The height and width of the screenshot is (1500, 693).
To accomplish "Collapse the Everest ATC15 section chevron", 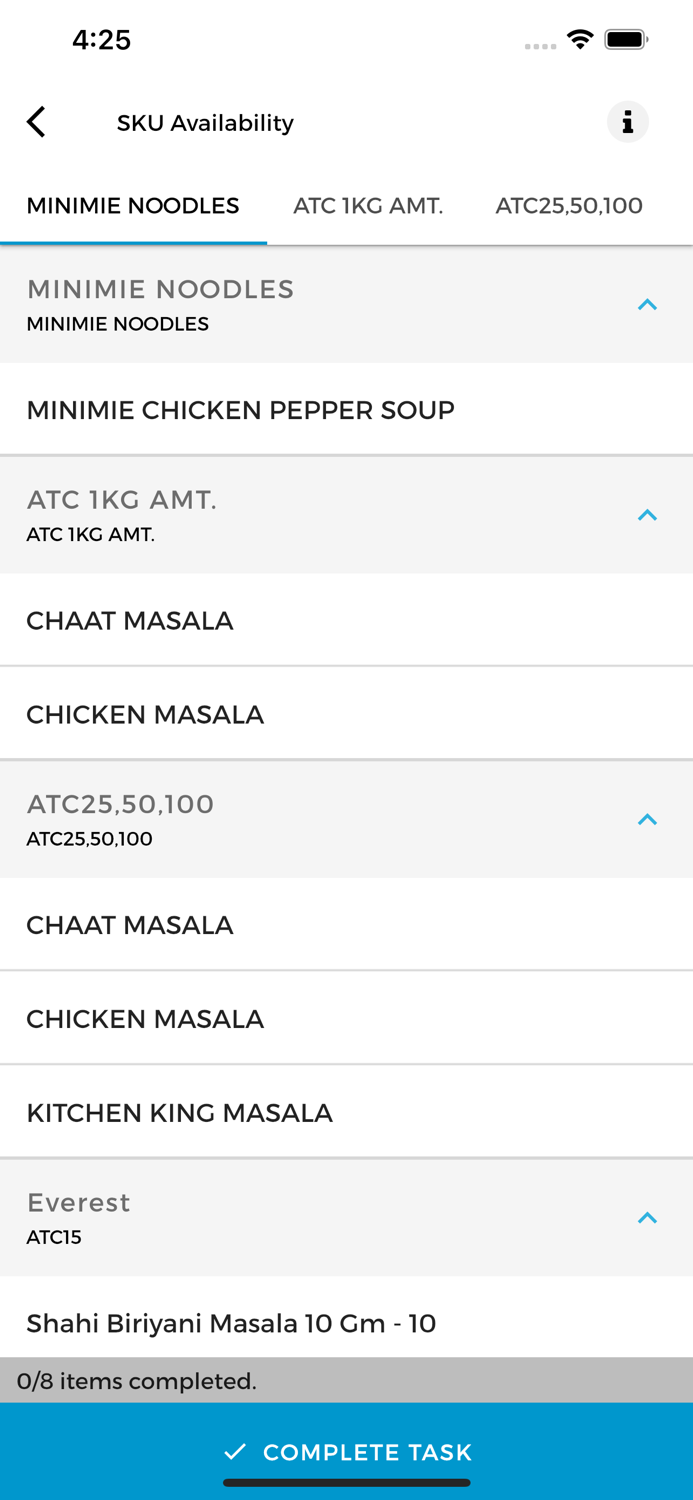I will 648,1218.
